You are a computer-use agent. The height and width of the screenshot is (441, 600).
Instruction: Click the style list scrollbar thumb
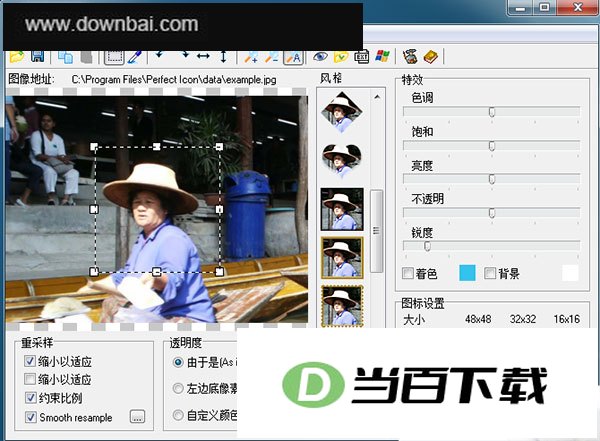click(377, 231)
